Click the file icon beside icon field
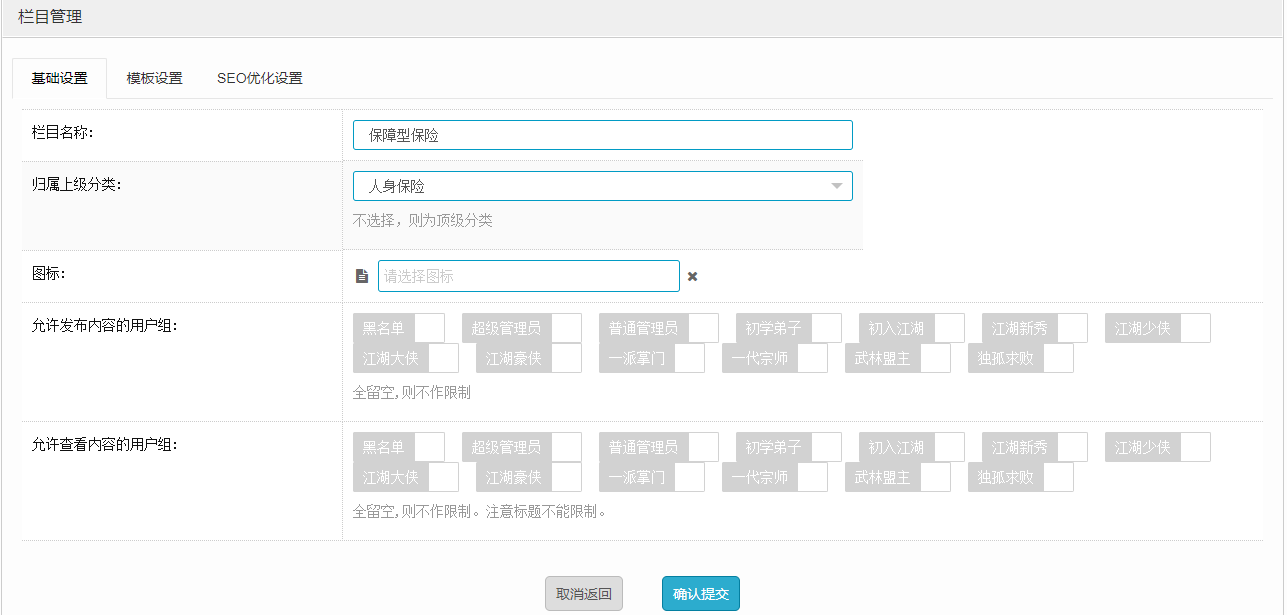 point(362,276)
